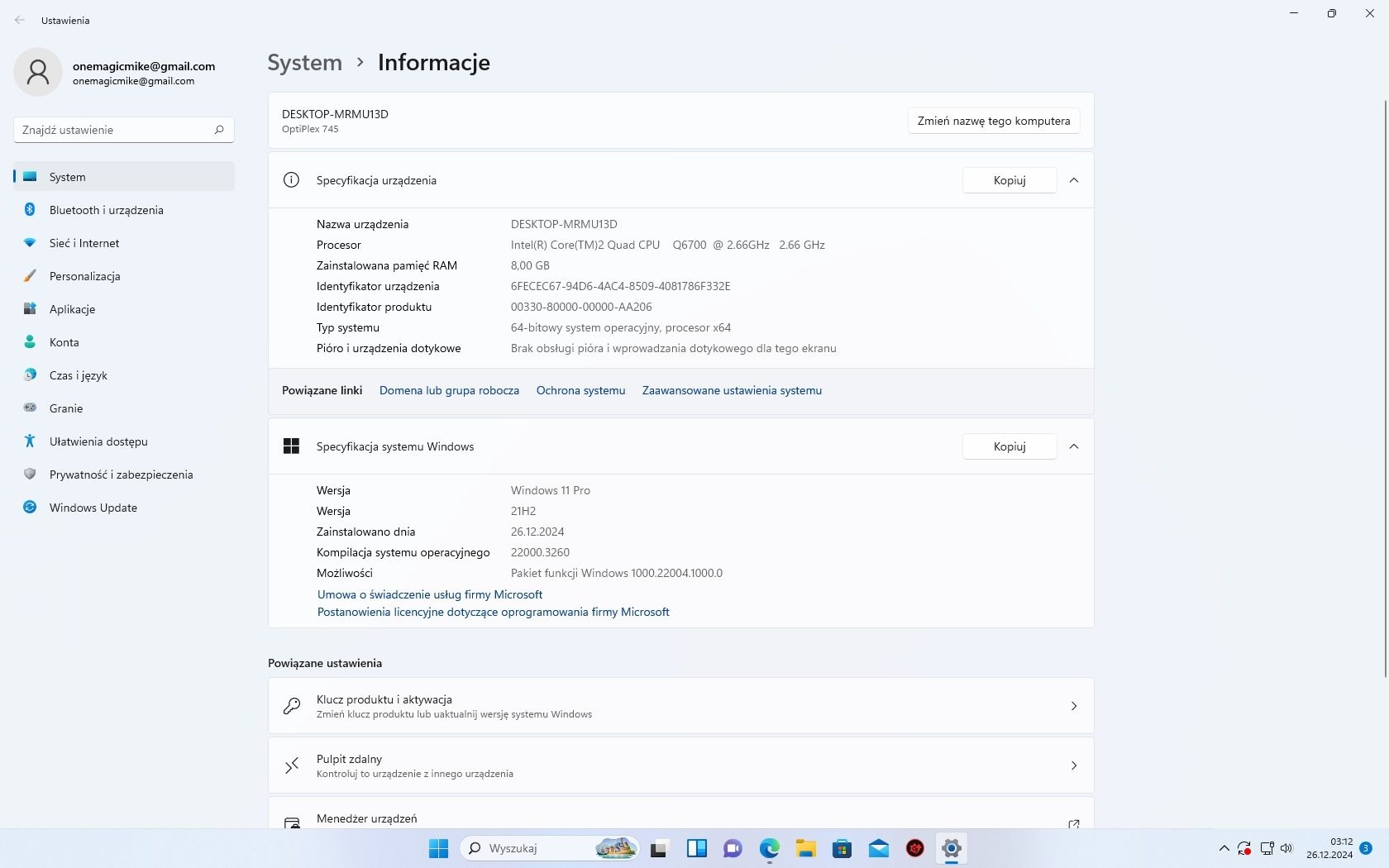Collapse Specyfikacja systemu Windows section

1074,446
